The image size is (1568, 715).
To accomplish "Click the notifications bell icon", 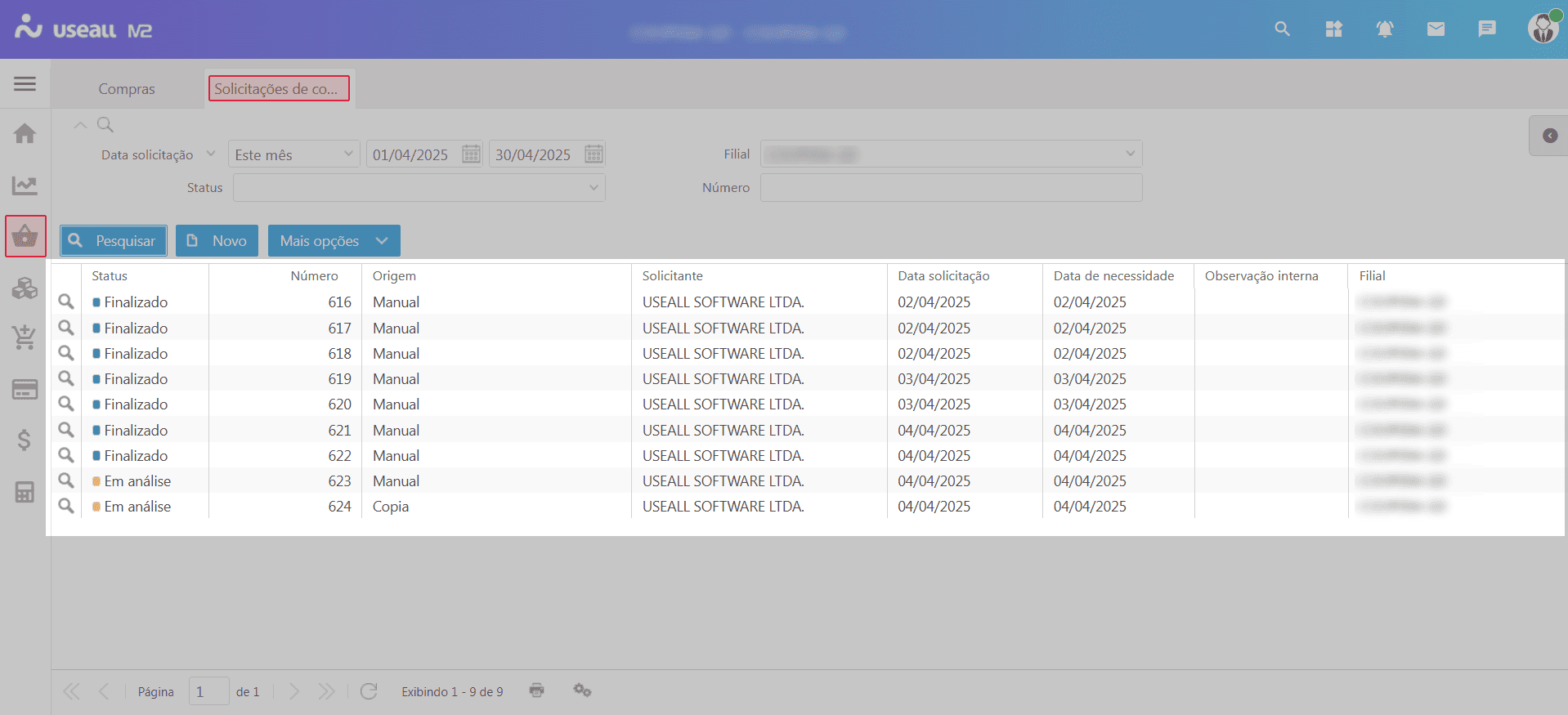I will (1384, 29).
